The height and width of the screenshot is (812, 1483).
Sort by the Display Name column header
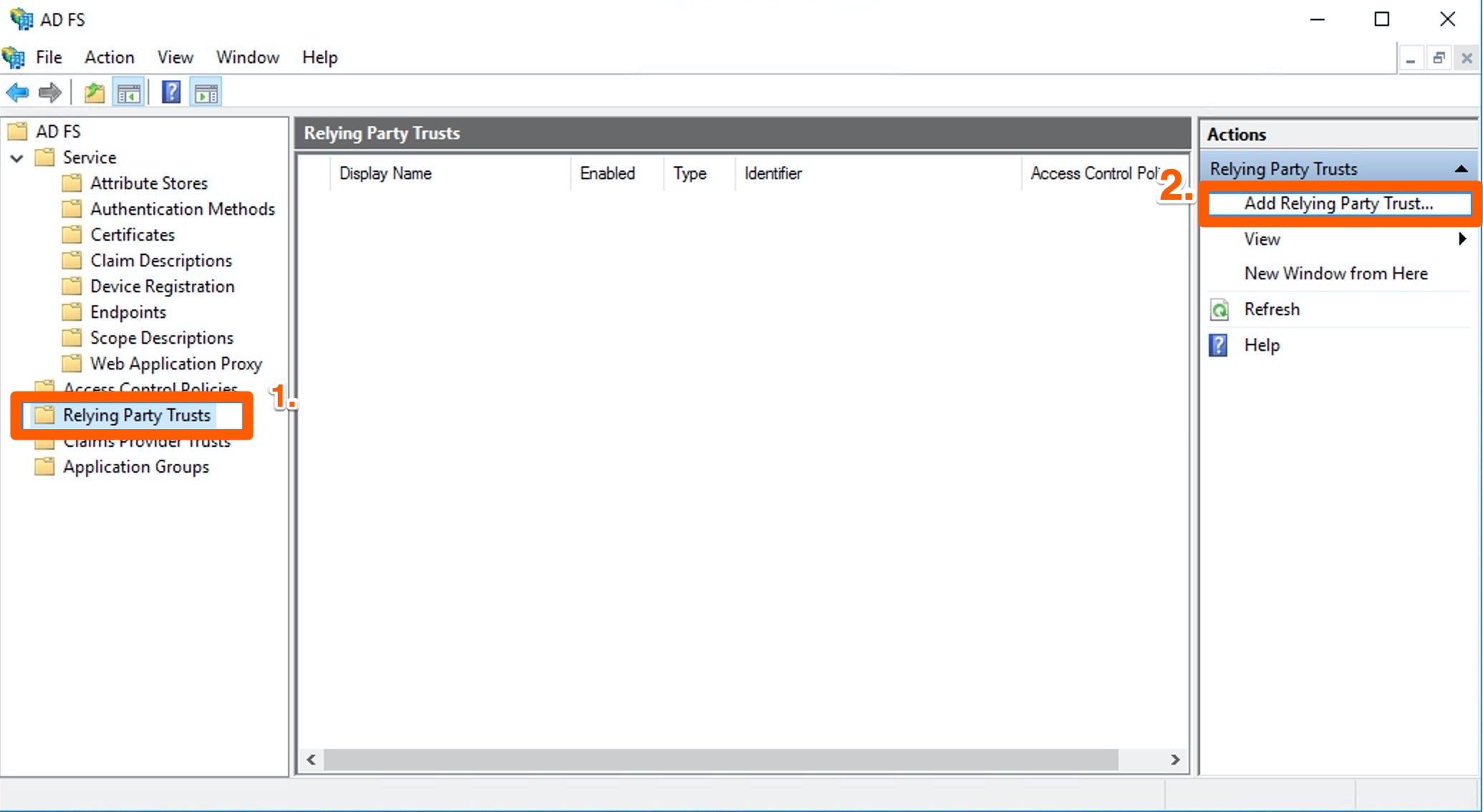385,173
